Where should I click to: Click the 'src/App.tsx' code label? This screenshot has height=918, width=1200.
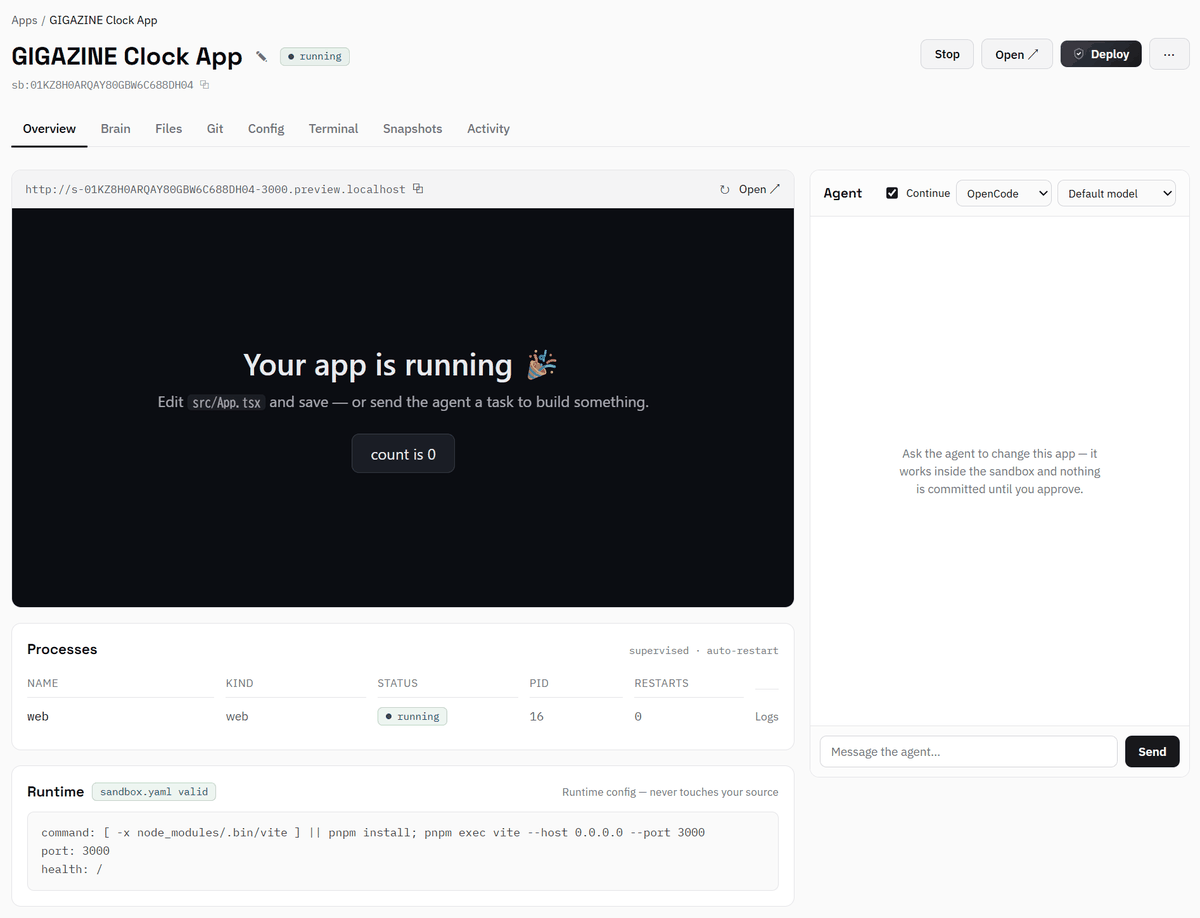point(226,402)
